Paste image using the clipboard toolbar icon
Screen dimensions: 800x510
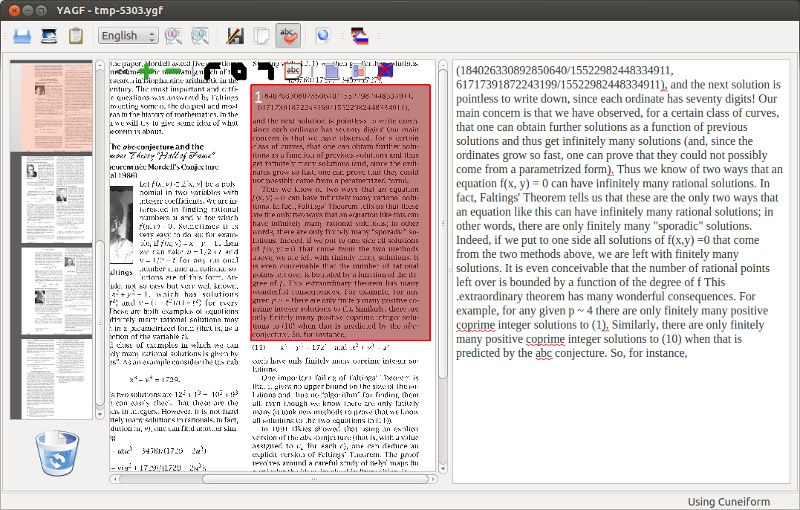click(x=76, y=36)
